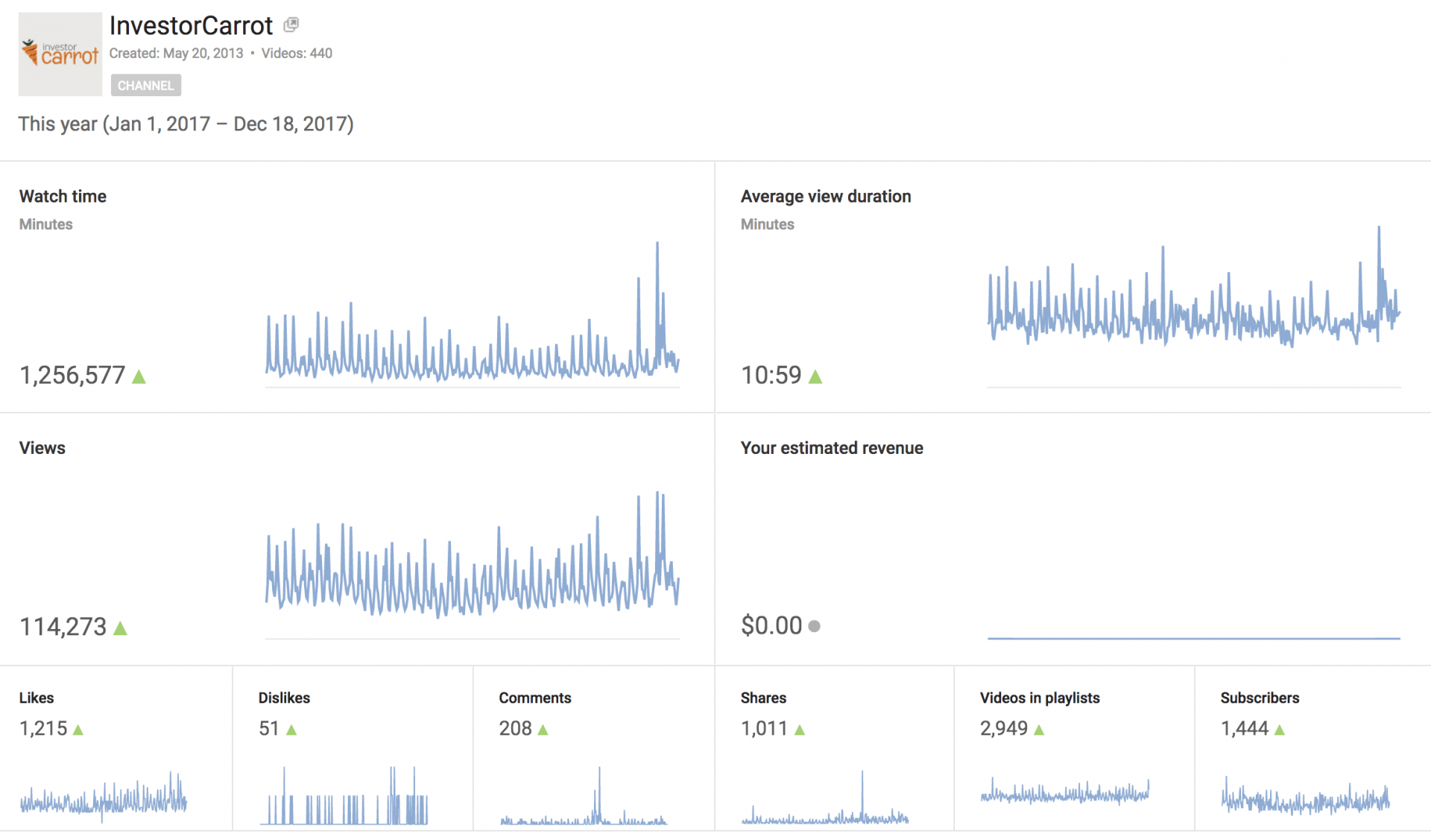Click the 2,949 playlist videos count
This screenshot has height=840, width=1431.
pyautogui.click(x=1004, y=728)
